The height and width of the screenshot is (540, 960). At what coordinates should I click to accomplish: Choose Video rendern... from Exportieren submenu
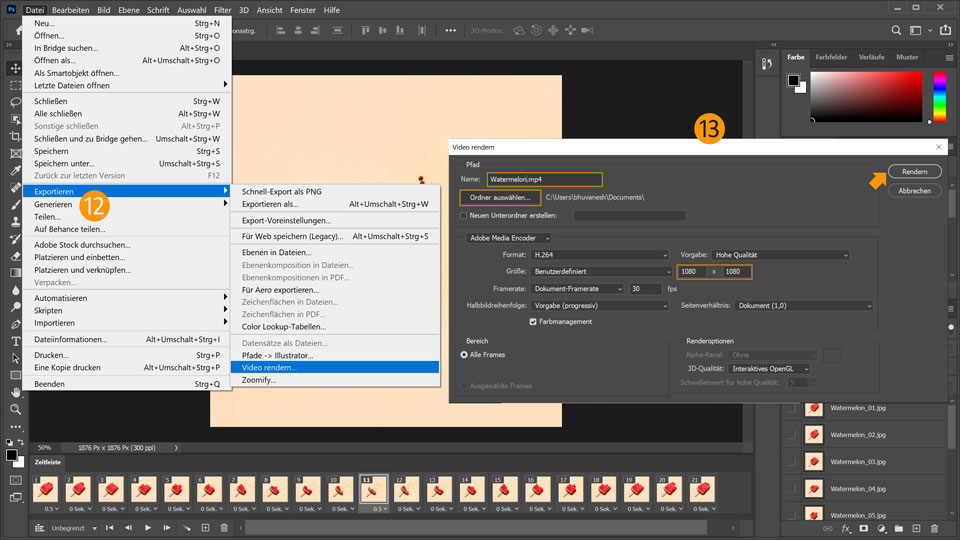[270, 367]
